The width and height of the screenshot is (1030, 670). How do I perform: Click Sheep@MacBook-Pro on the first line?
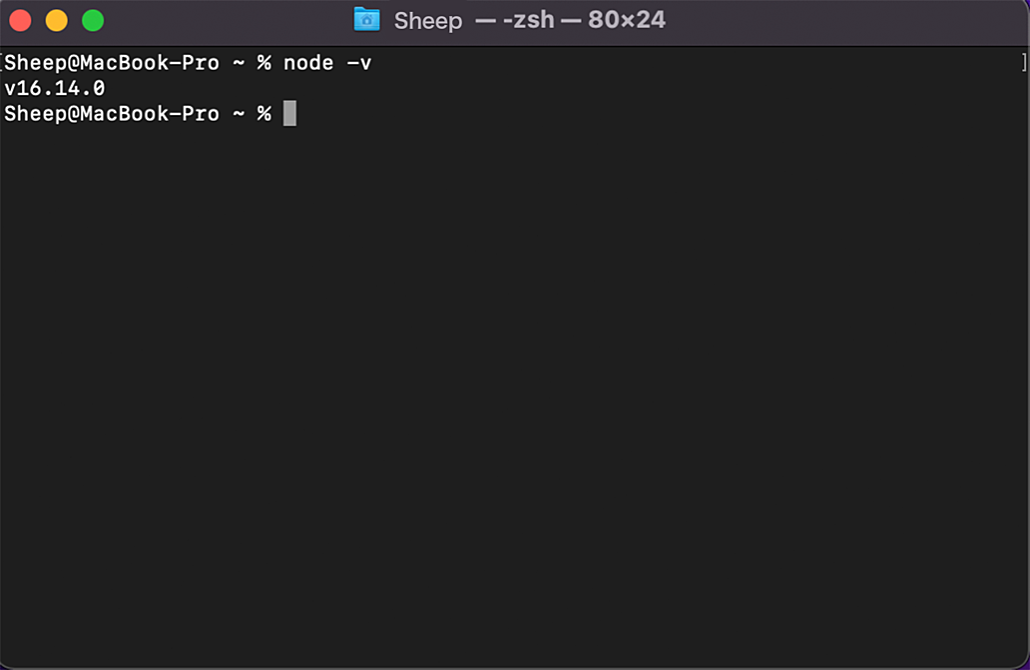click(x=112, y=63)
